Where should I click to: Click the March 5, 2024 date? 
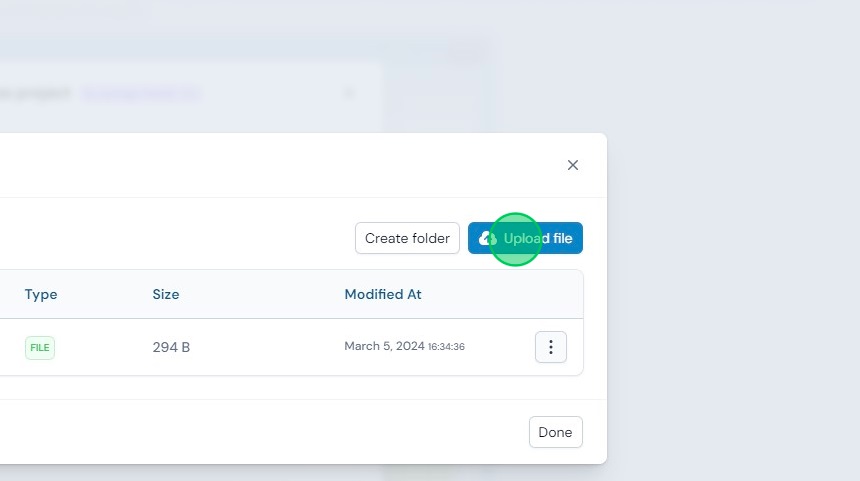pos(384,346)
